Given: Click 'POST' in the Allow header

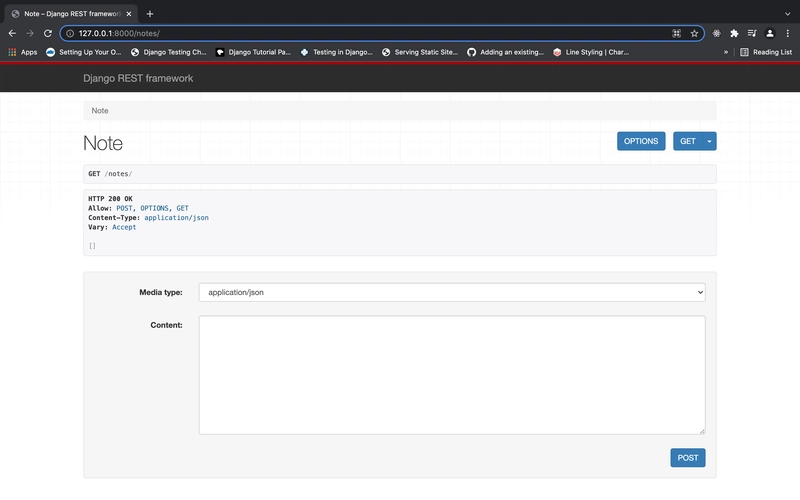Looking at the screenshot, I should (124, 208).
